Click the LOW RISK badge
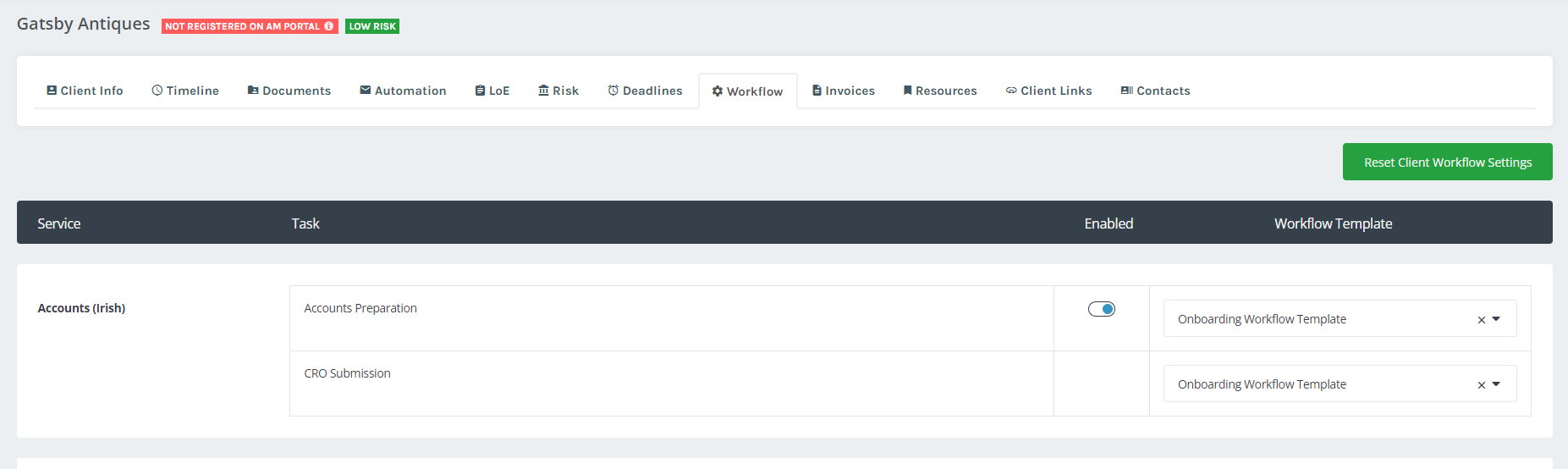The width and height of the screenshot is (1568, 469). pos(372,26)
